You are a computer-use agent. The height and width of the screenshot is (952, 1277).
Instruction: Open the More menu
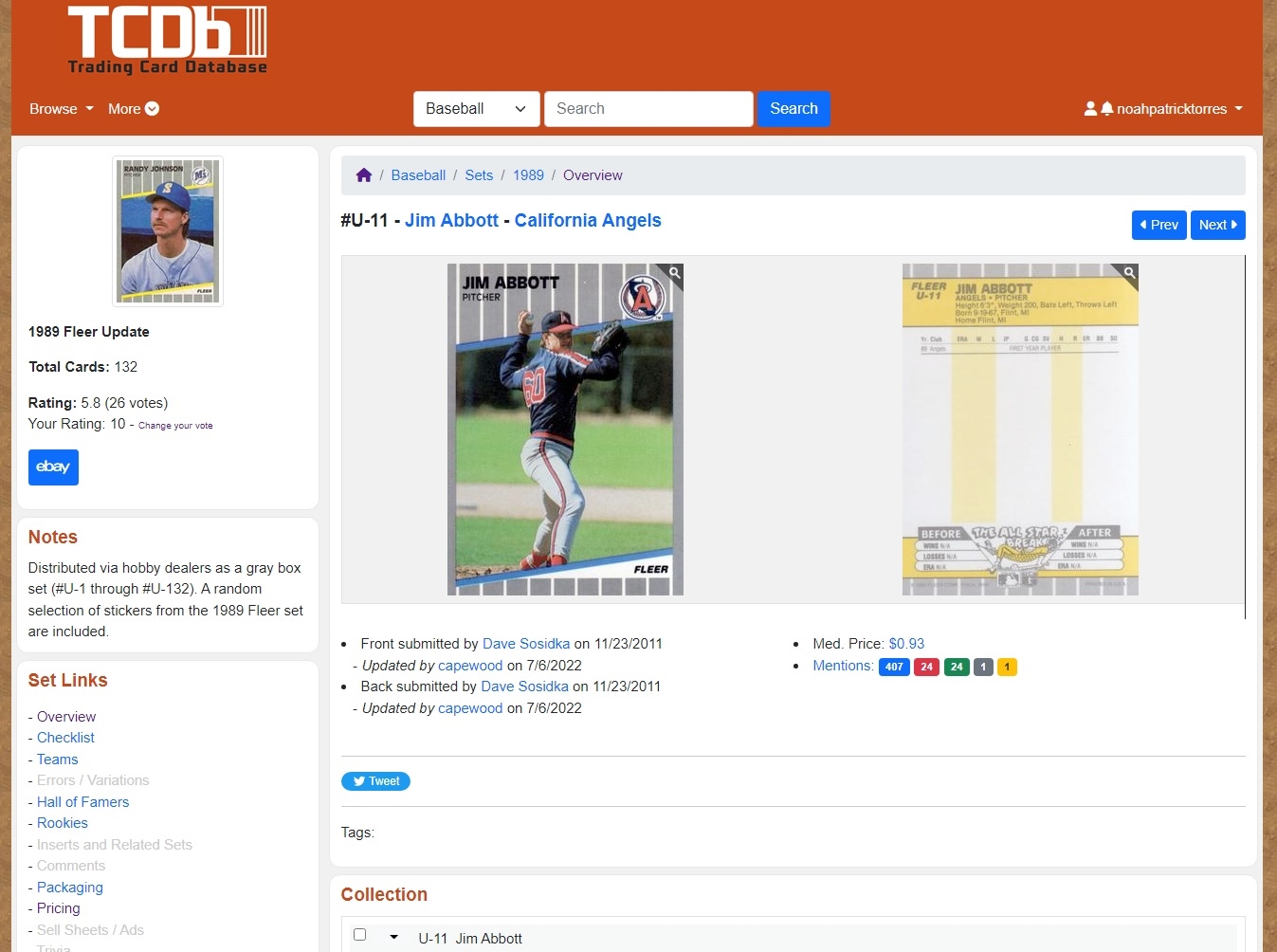(134, 109)
